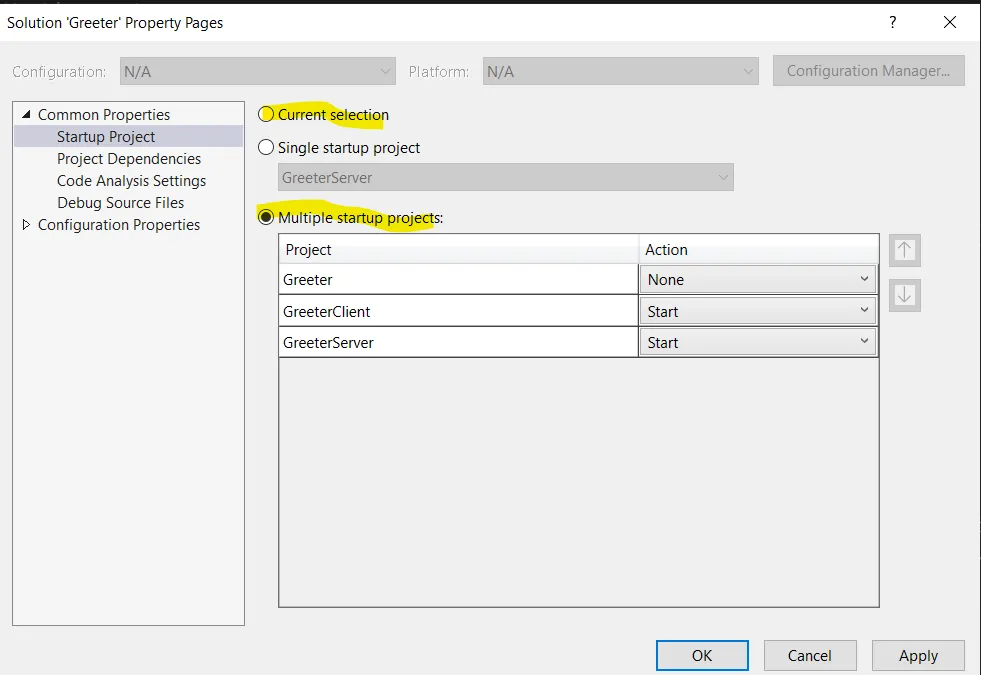Open Configuration Manager

pos(868,71)
